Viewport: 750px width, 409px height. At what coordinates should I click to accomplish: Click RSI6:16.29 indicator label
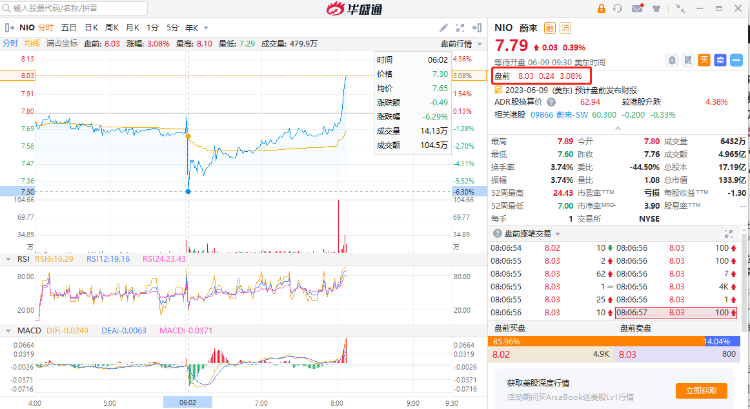54,259
